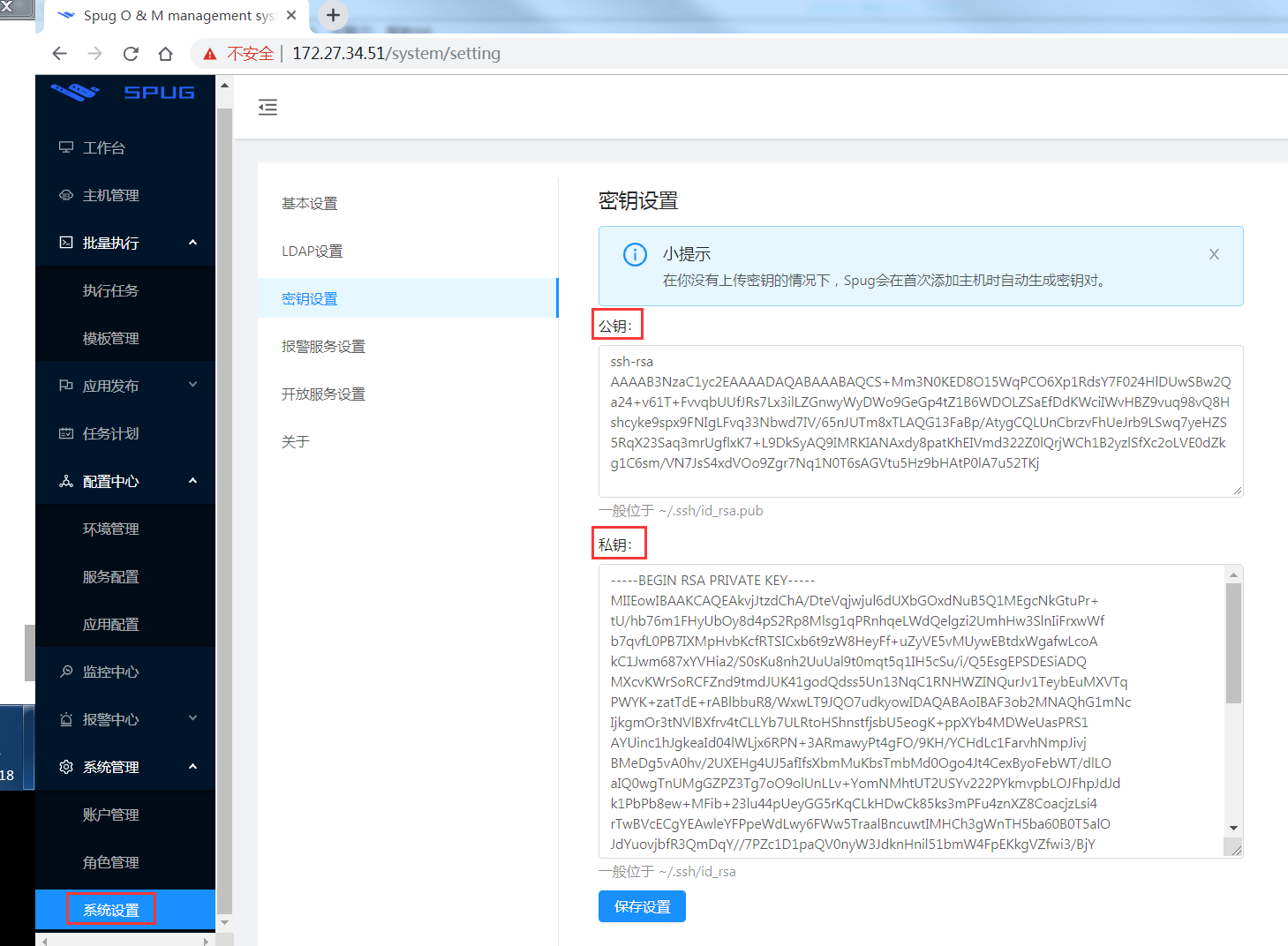Click the 系统管理 gear icon
This screenshot has height=946, width=1288.
click(x=66, y=767)
